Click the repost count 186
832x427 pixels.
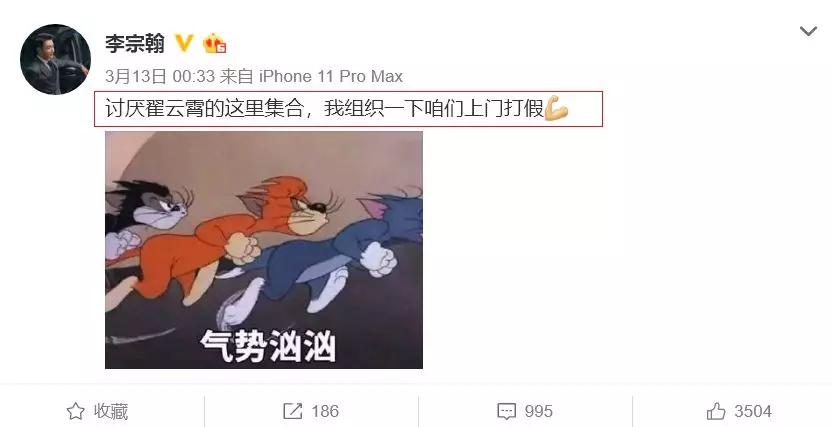point(325,411)
